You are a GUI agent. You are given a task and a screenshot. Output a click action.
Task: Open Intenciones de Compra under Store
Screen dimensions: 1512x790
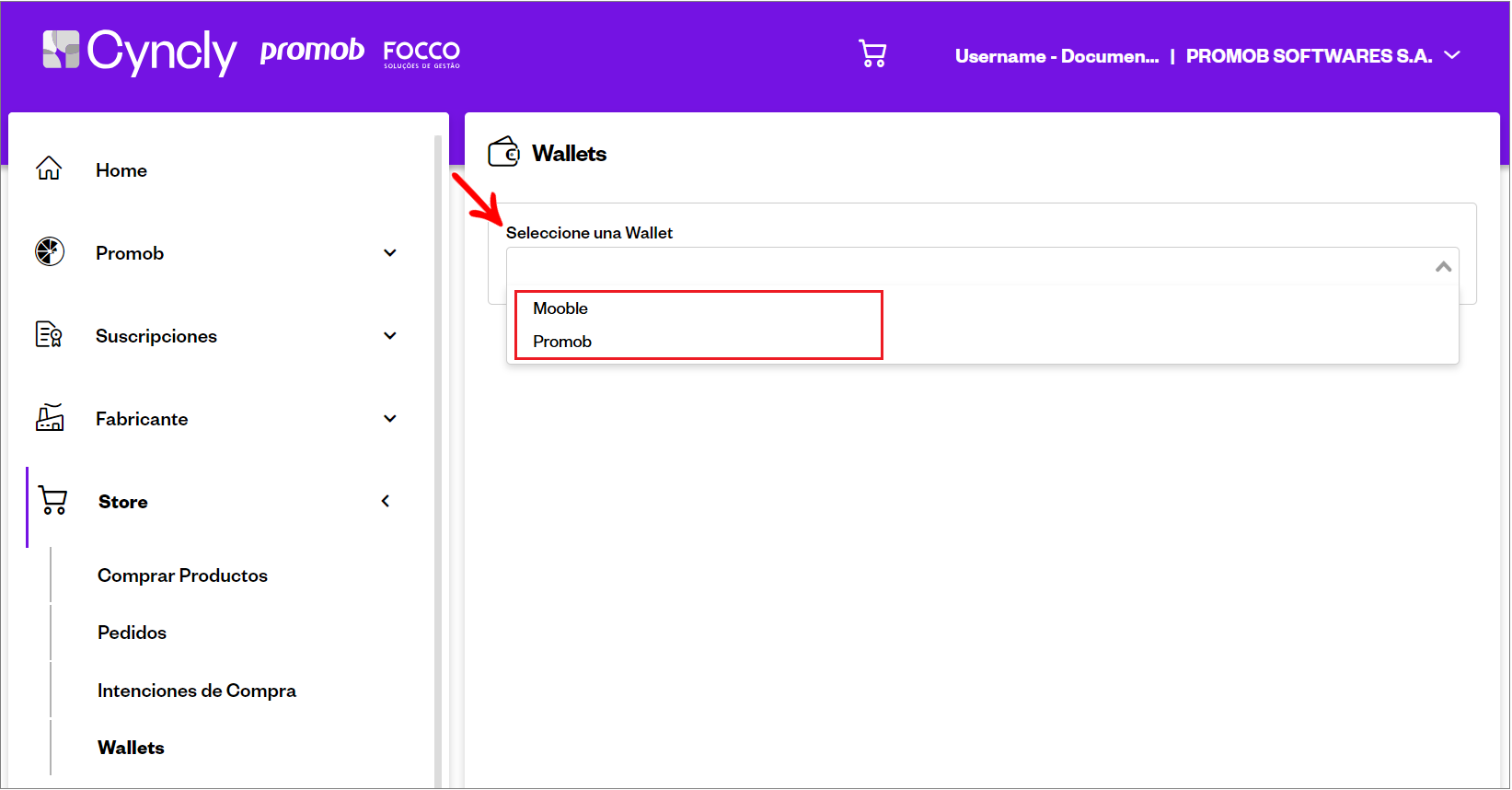point(197,691)
